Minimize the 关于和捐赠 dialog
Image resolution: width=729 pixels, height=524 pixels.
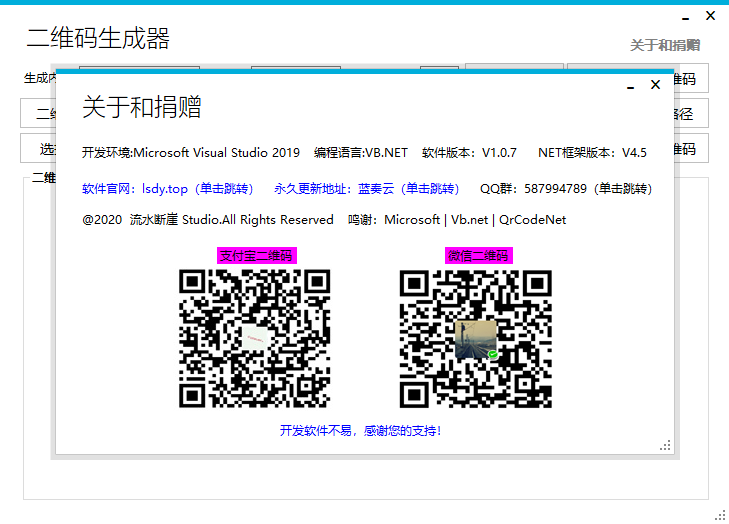pyautogui.click(x=630, y=87)
